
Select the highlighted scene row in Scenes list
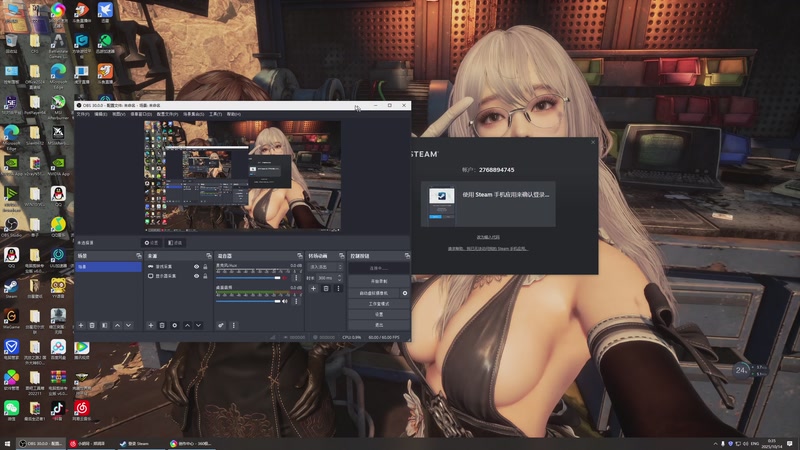pyautogui.click(x=109, y=267)
